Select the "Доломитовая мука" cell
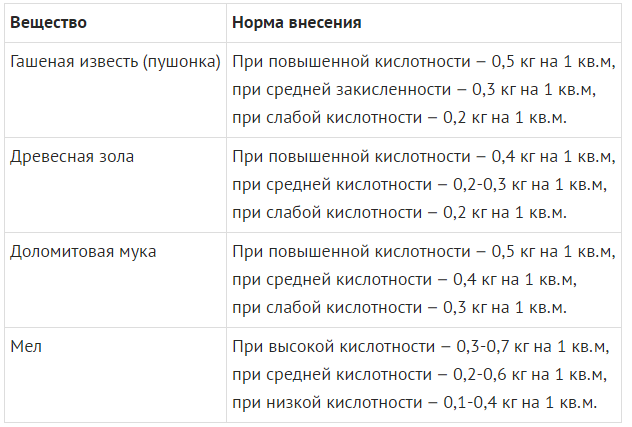The height and width of the screenshot is (427, 632). coord(83,252)
